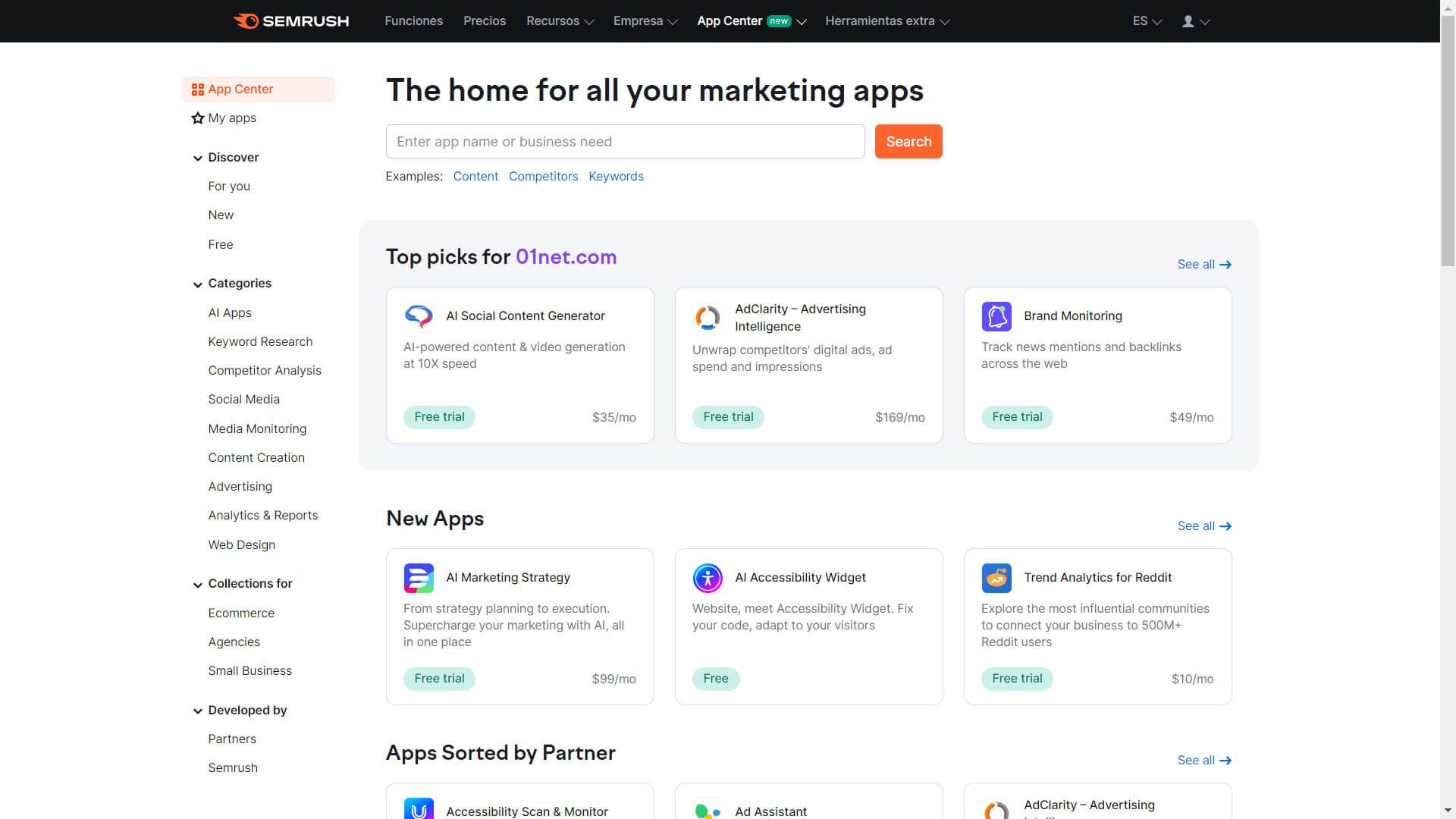Click the app name search input field
The height and width of the screenshot is (819, 1456).
pos(625,141)
